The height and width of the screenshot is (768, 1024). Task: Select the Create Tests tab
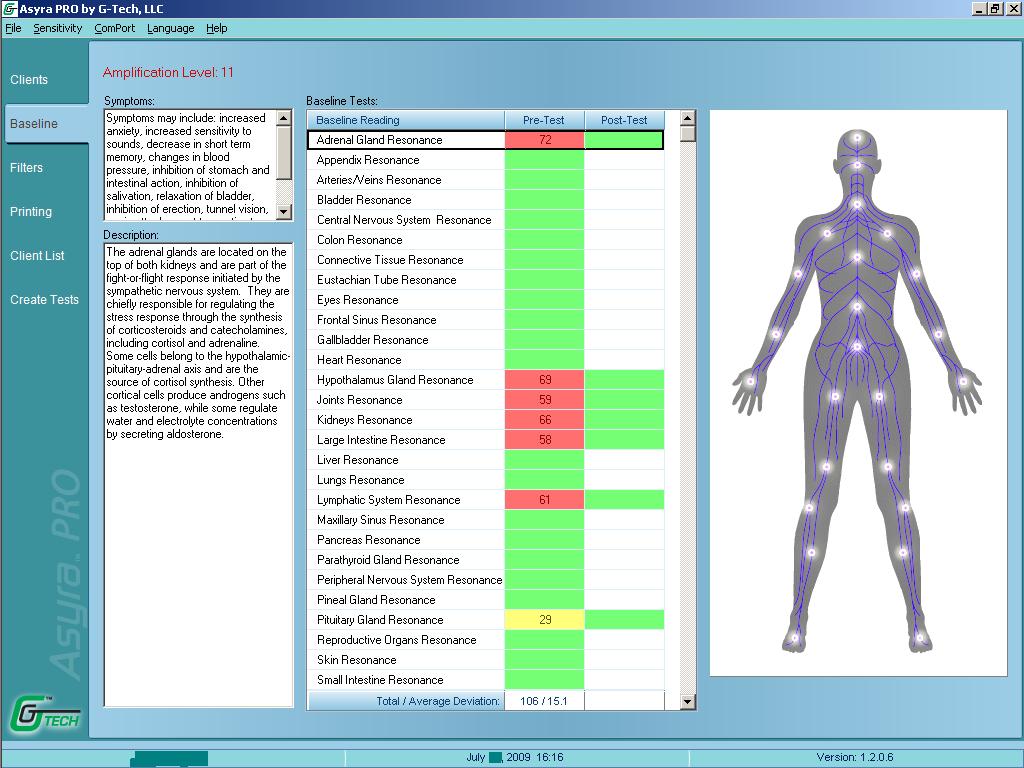44,300
